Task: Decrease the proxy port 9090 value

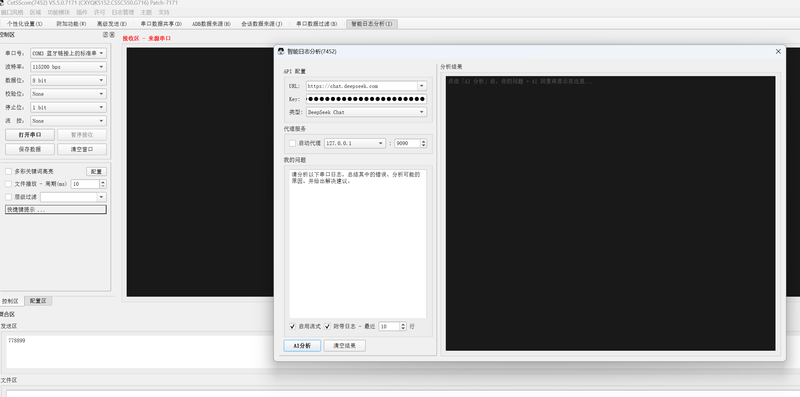Action: (423, 146)
